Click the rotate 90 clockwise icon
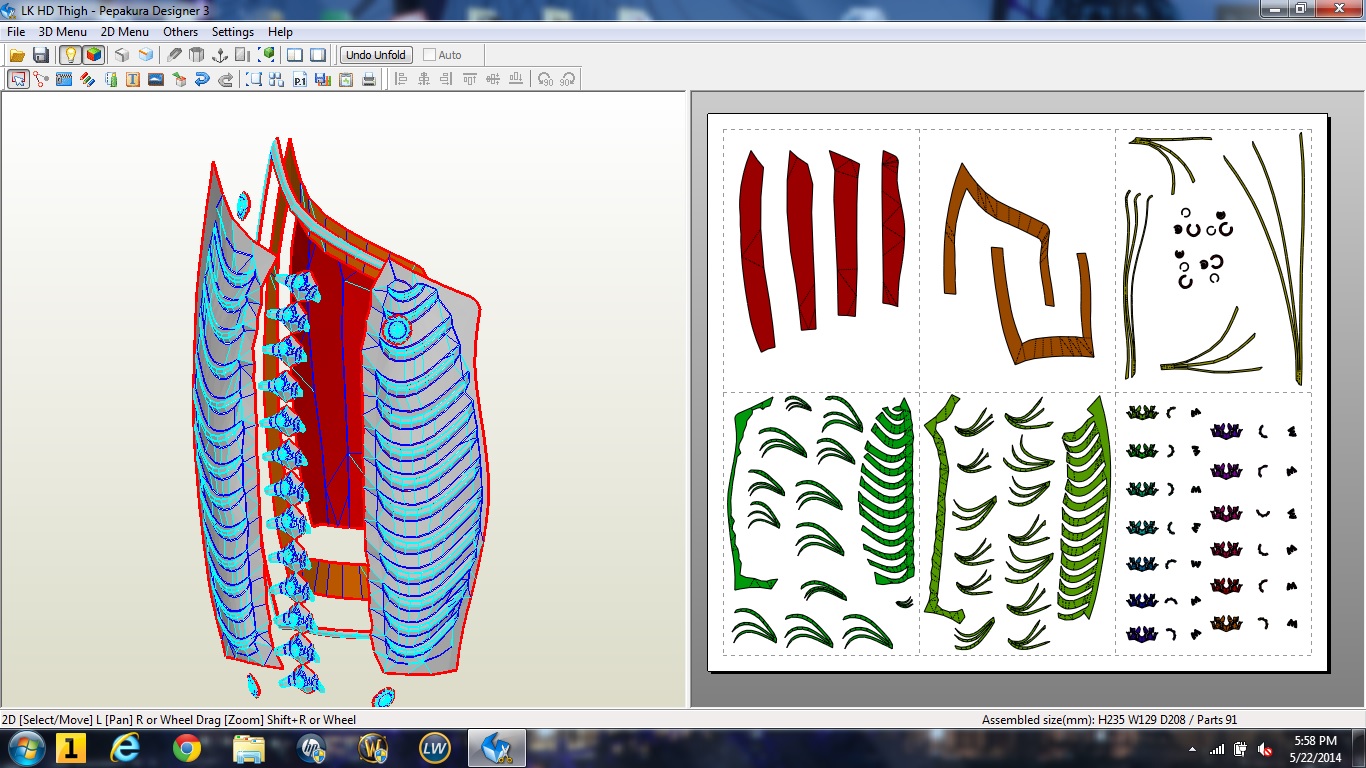The image size is (1366, 768). (x=568, y=79)
